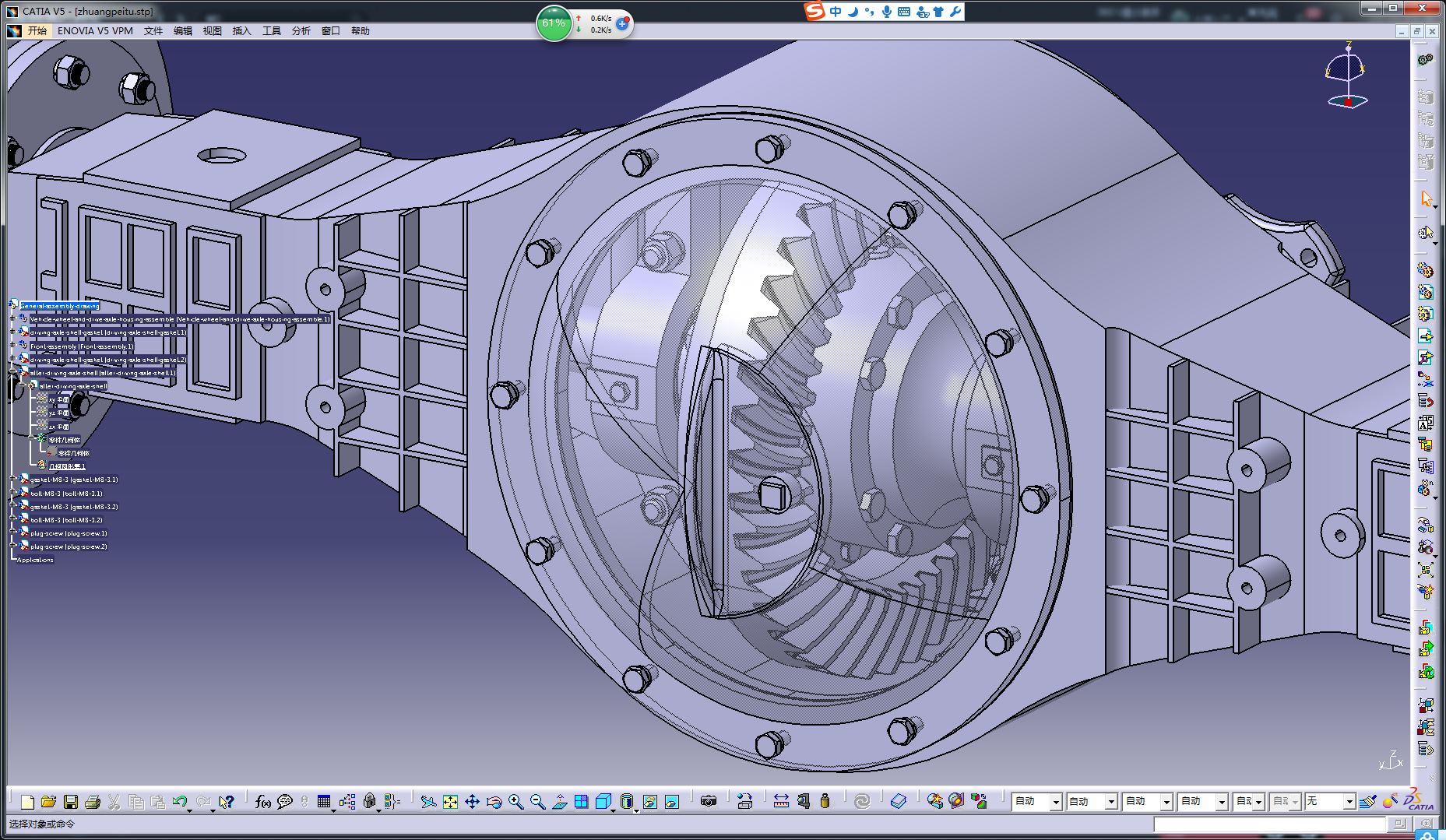Select the 几何图形集.1 tree item
The image size is (1446, 840).
pyautogui.click(x=67, y=466)
